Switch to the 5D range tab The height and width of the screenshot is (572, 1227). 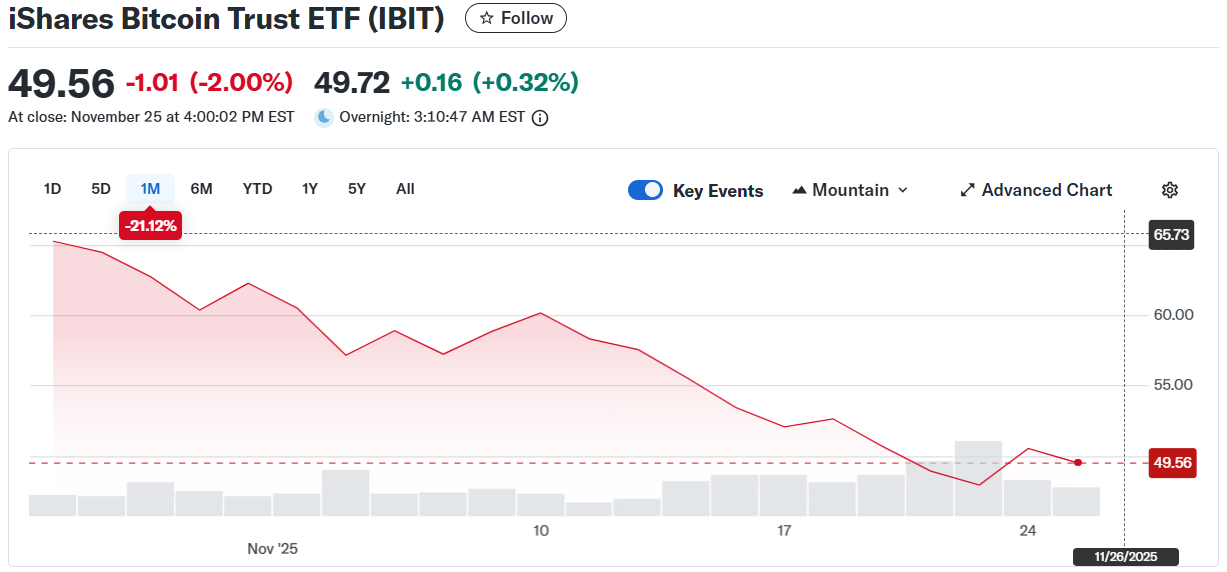coord(101,189)
